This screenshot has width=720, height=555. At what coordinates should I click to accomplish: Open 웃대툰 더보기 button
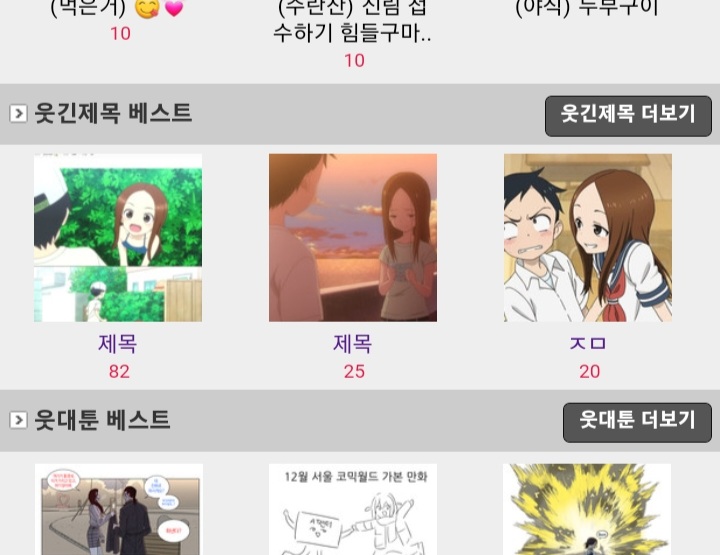pos(637,422)
